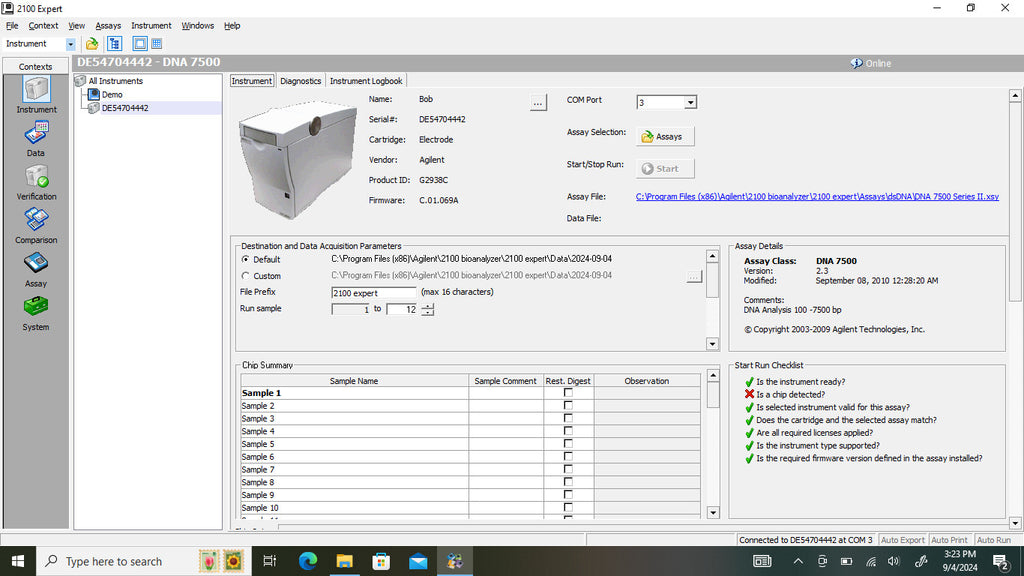Screen dimensions: 1024x576
Task: Click the bioanalyzer instrument image
Action: (298, 159)
